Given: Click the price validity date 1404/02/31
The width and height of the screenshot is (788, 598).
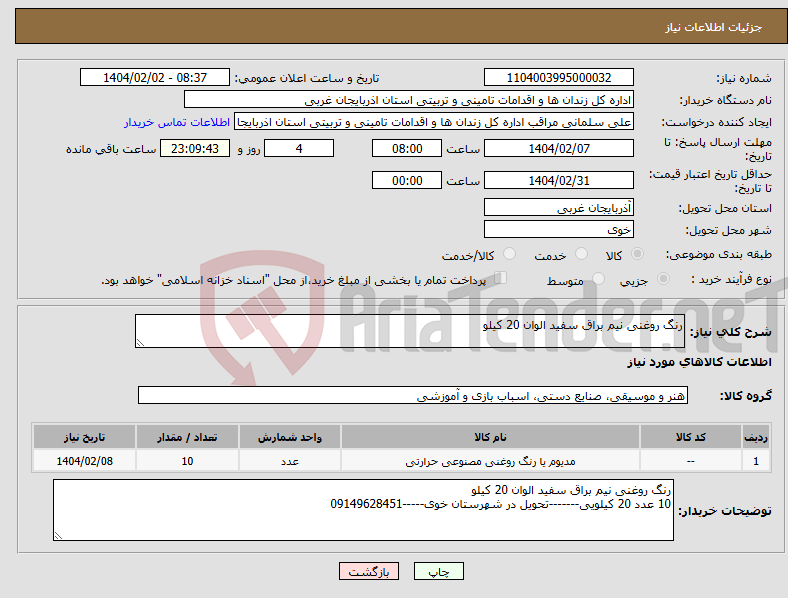Looking at the screenshot, I should 559,180.
